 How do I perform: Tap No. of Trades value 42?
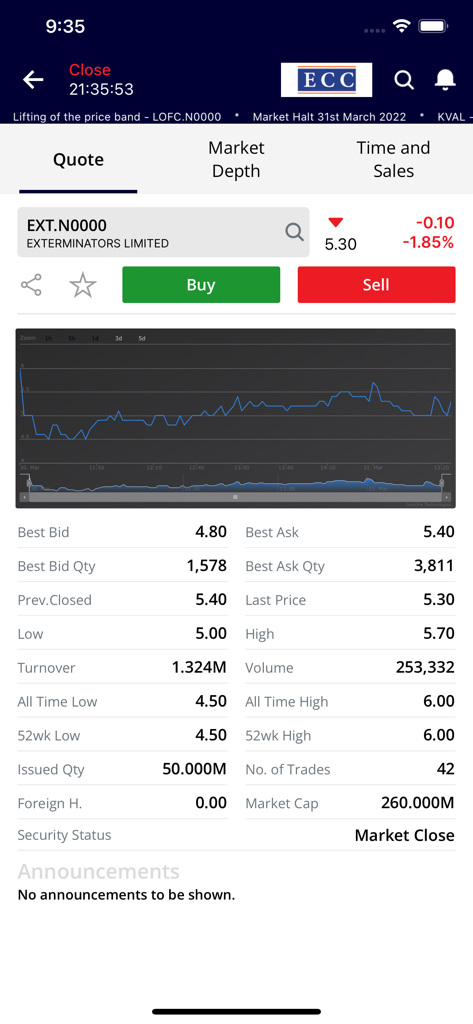click(446, 769)
